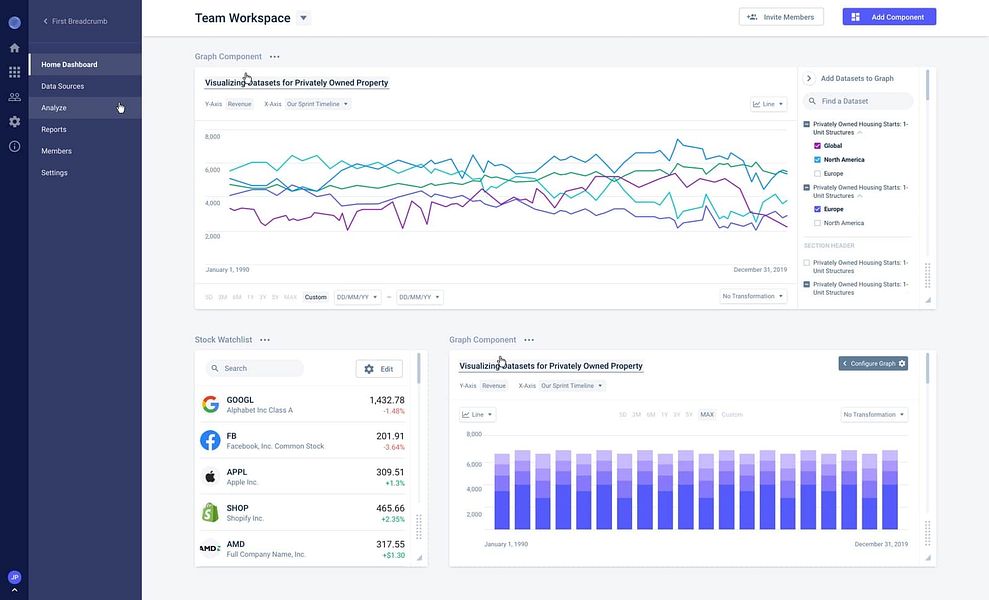The image size is (989, 600).
Task: Click the Invite Members button
Action: point(781,17)
